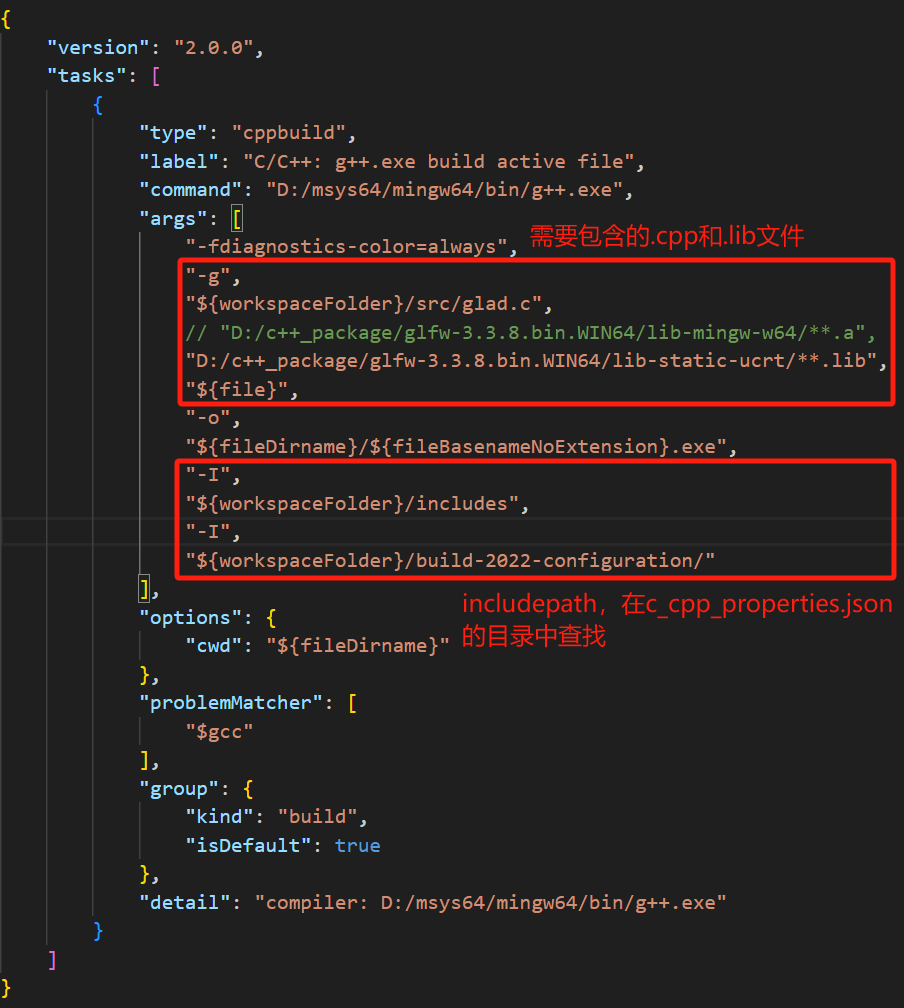Click the "build" kind value
The height and width of the screenshot is (1008, 904).
318,816
